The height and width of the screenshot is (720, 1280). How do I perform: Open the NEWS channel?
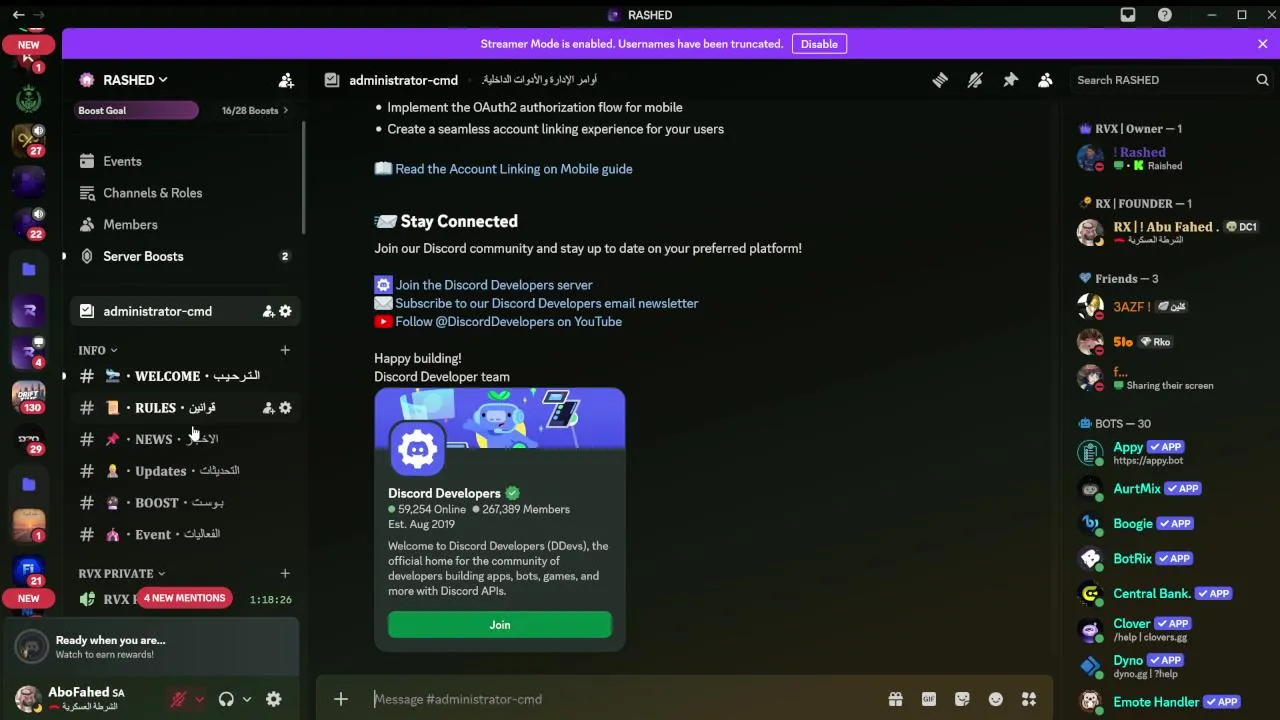(x=184, y=439)
